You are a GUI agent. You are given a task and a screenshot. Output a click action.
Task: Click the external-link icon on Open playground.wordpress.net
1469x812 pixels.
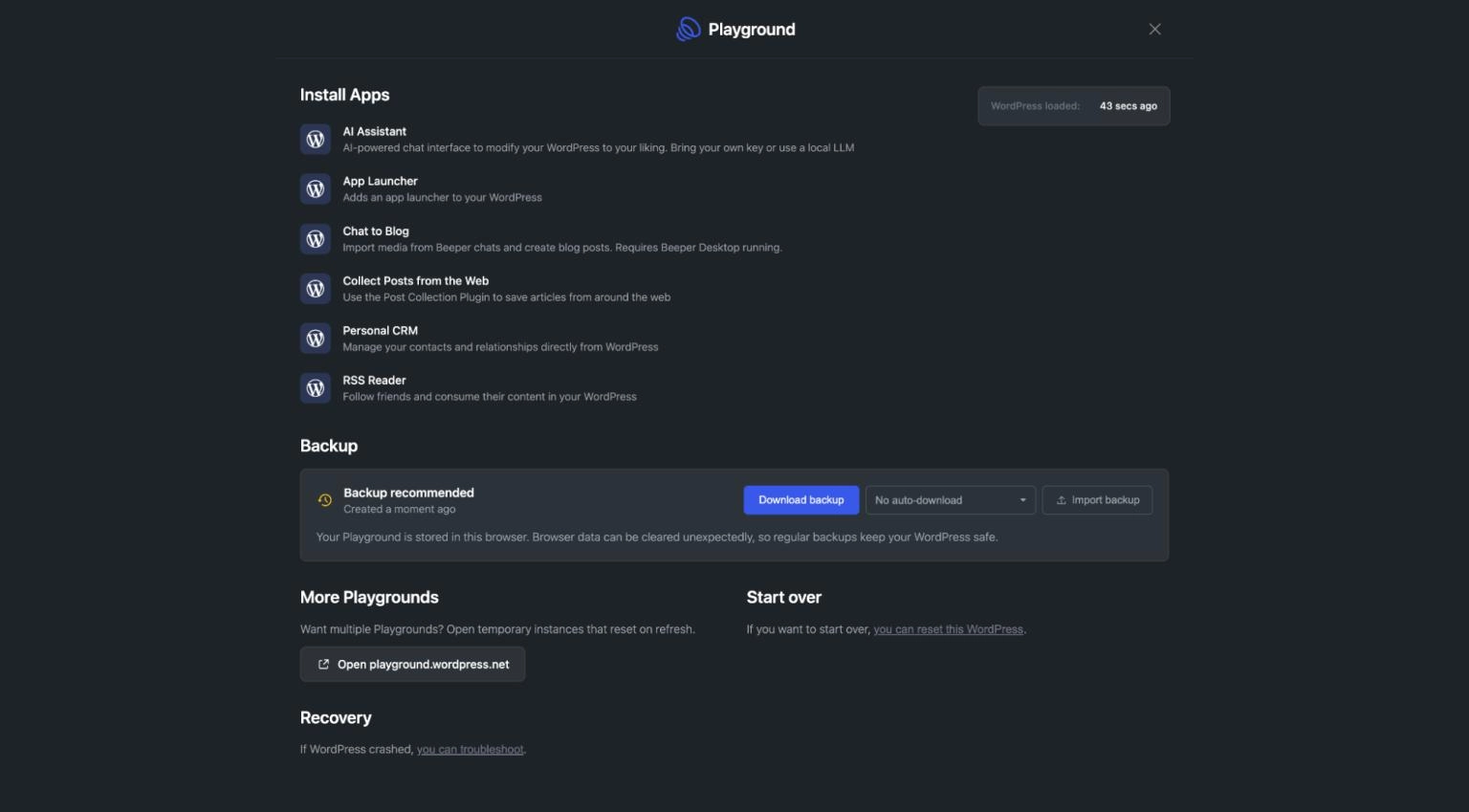point(323,664)
